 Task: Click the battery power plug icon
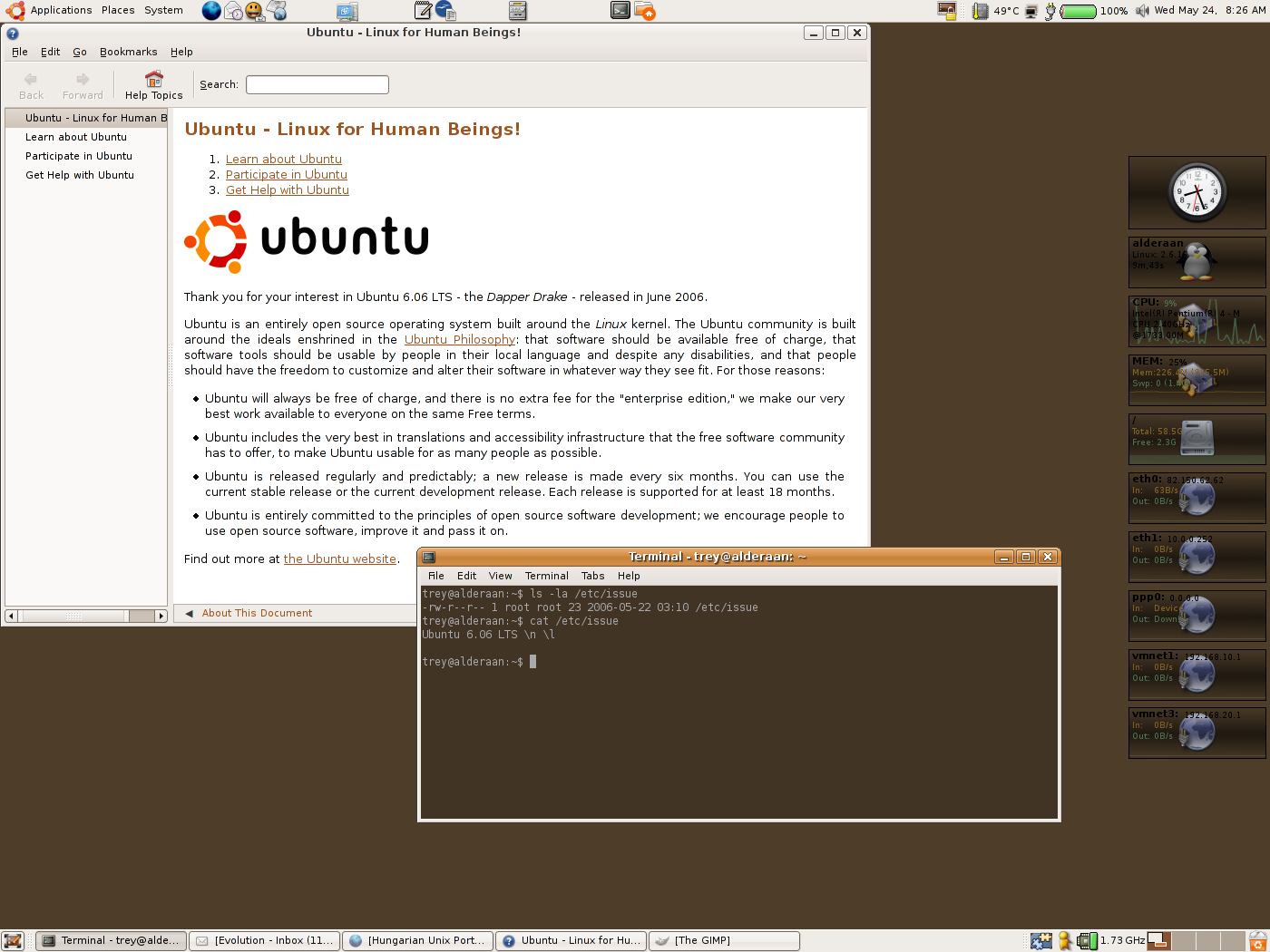point(1050,11)
